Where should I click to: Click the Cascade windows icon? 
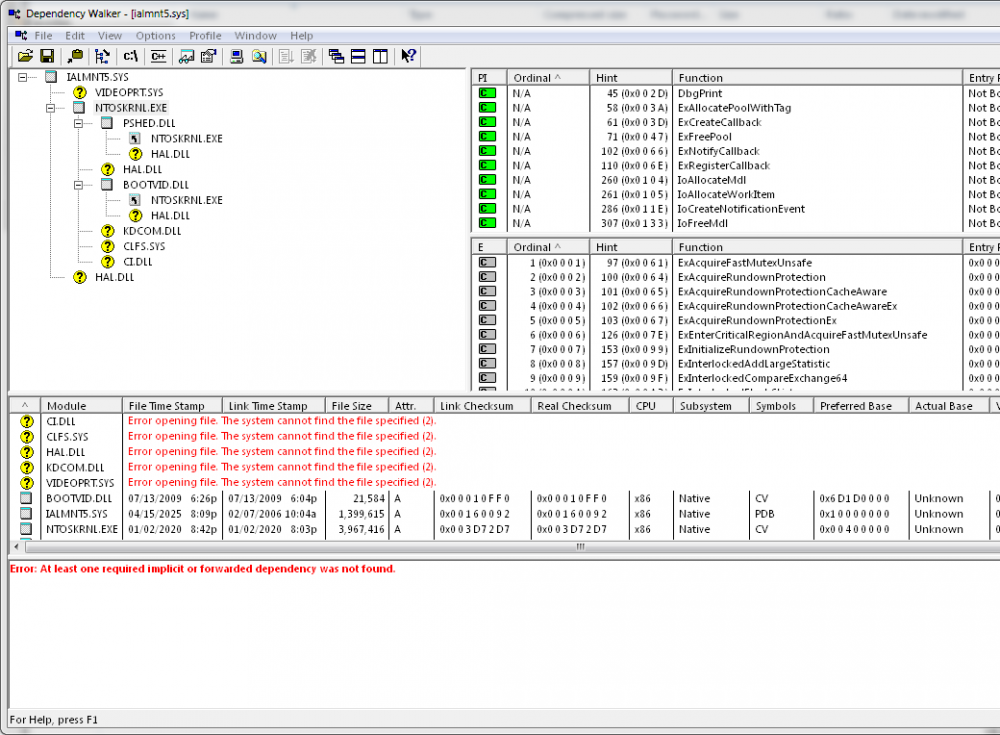(x=336, y=56)
